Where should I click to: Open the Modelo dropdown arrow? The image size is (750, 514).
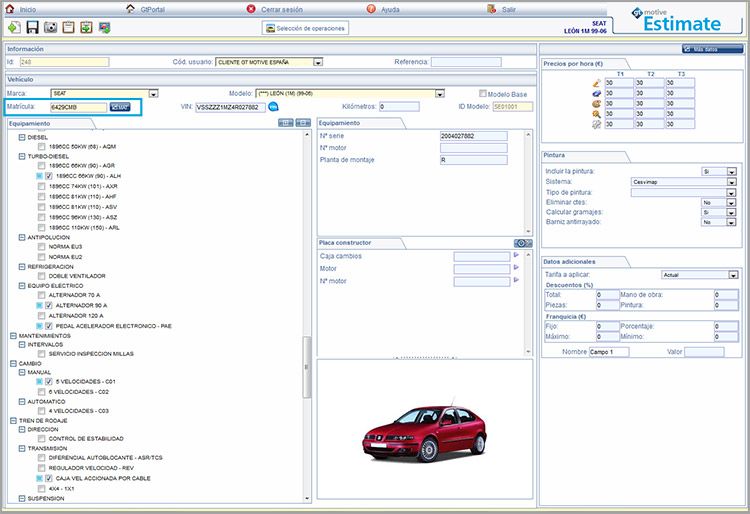point(440,94)
